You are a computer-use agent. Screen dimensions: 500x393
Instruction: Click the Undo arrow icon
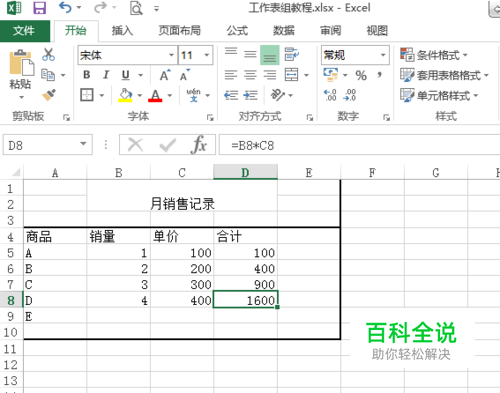coord(65,7)
